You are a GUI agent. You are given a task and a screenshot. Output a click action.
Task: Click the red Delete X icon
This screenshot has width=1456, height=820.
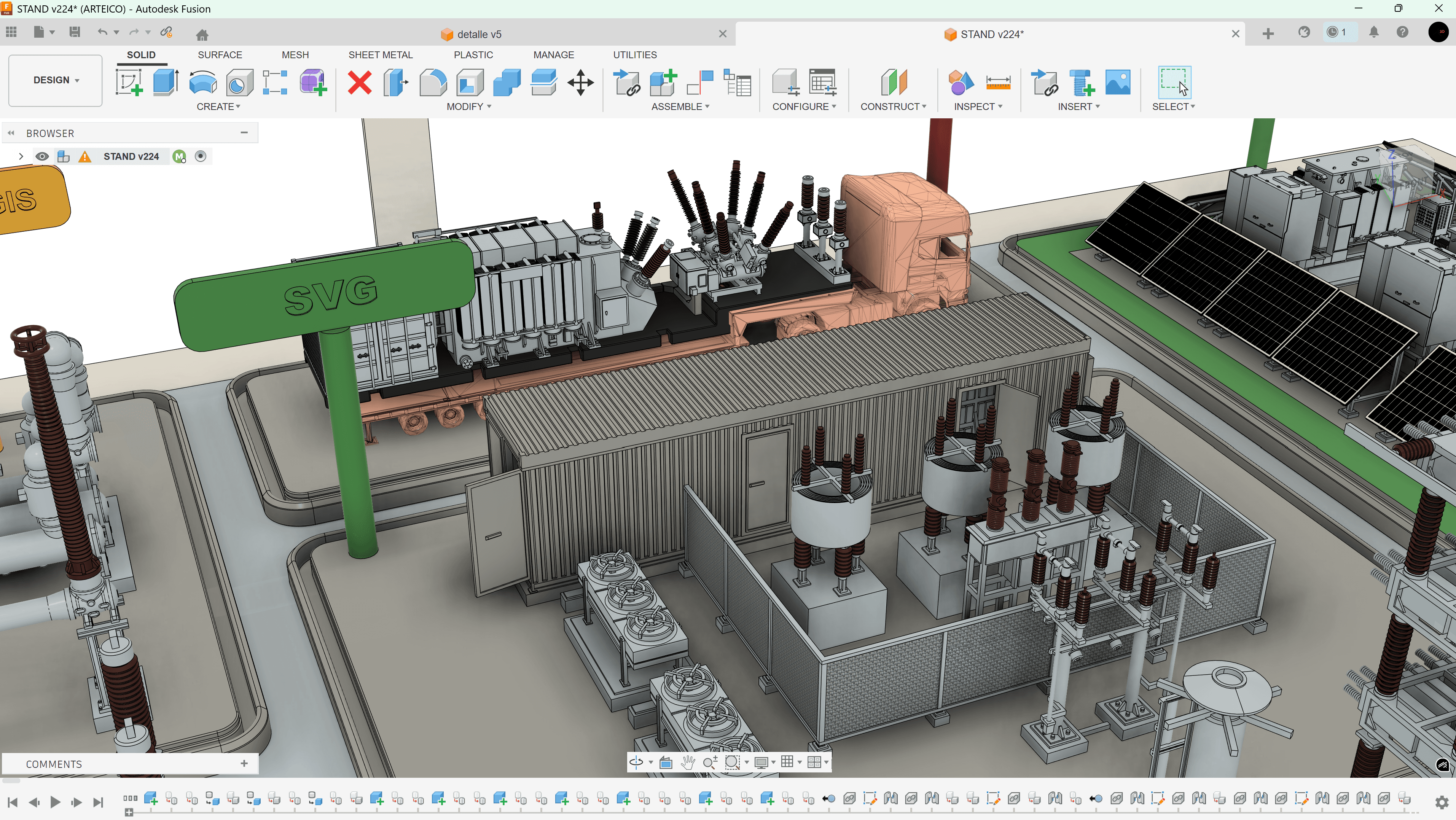360,83
